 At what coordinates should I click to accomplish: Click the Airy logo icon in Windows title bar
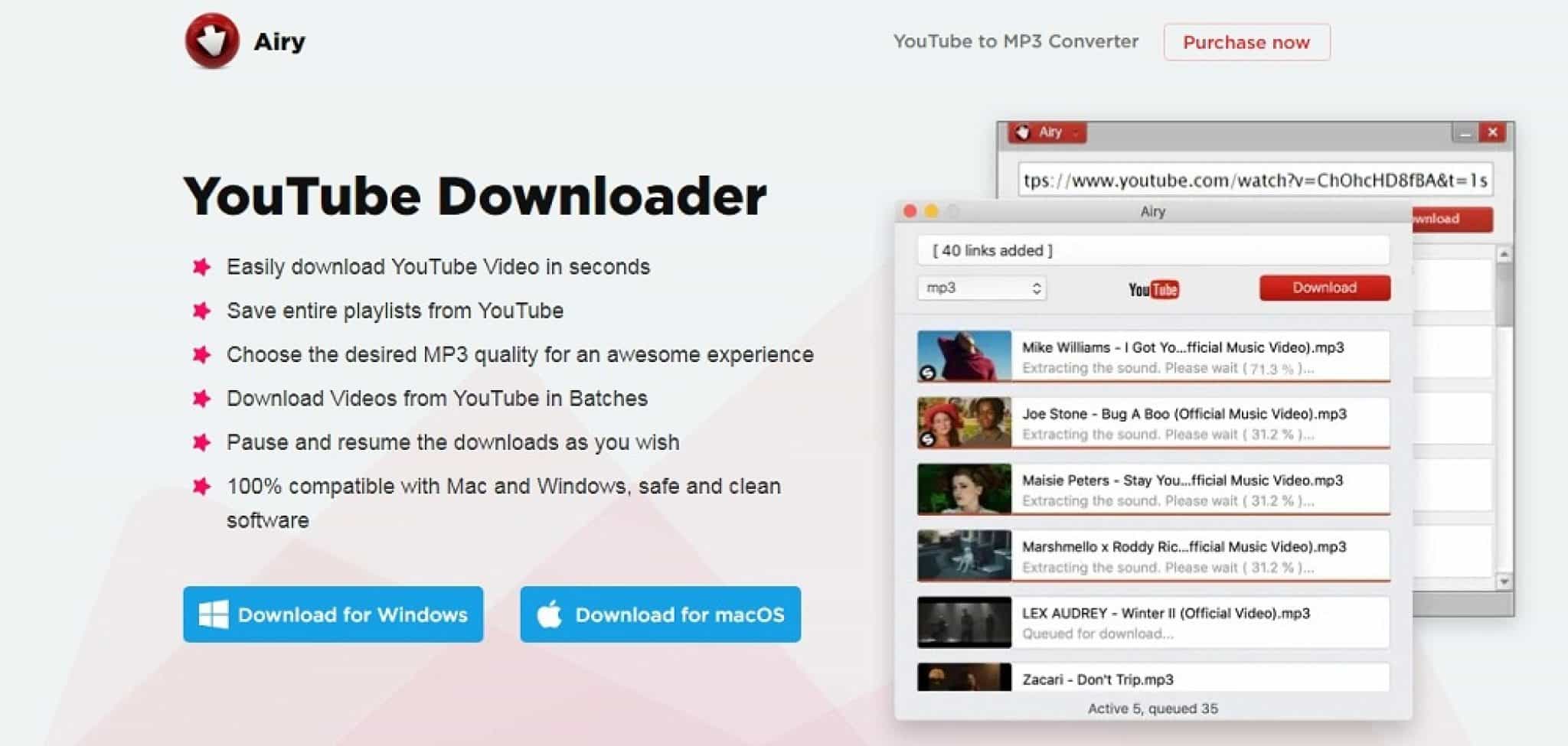(x=1023, y=132)
